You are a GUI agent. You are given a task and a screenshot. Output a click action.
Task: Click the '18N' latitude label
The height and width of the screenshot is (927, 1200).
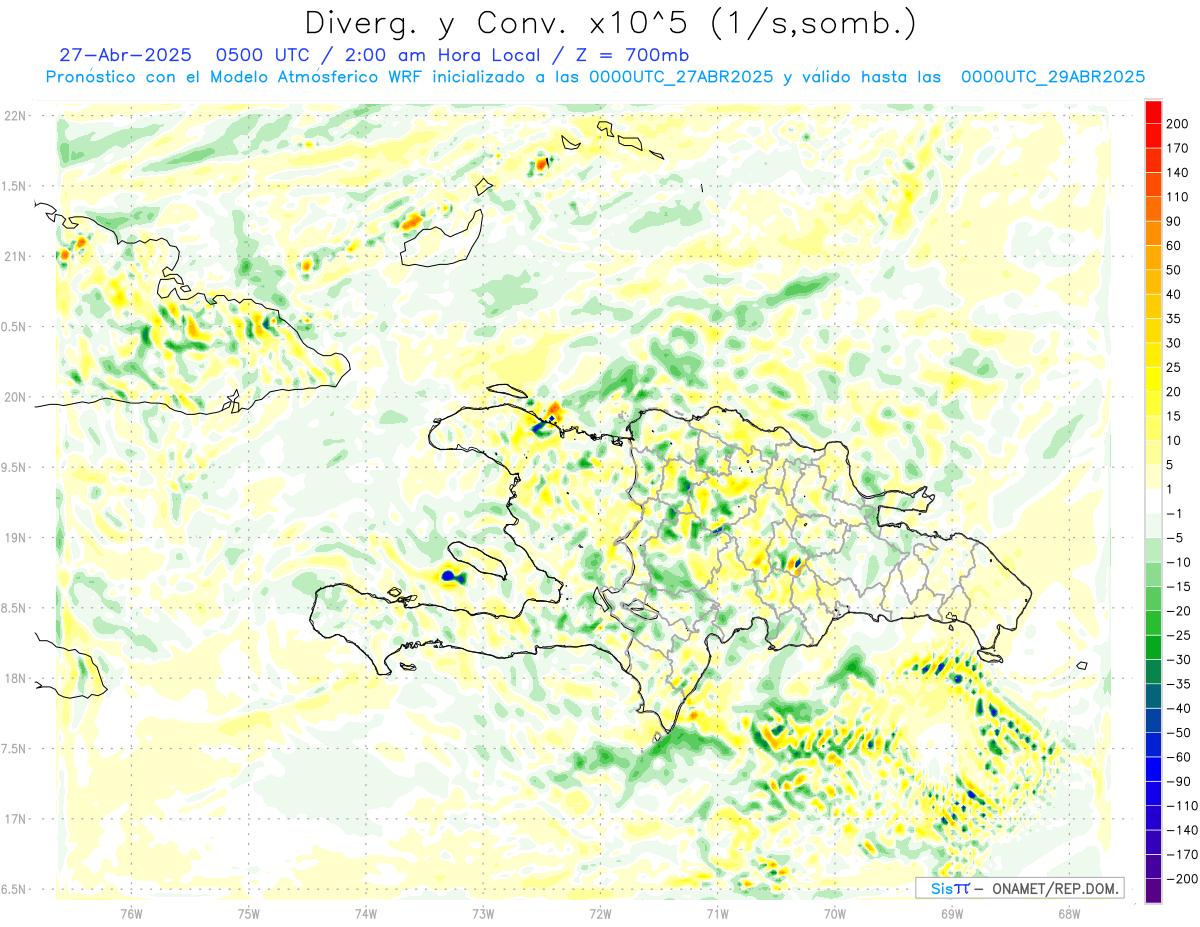tap(16, 679)
